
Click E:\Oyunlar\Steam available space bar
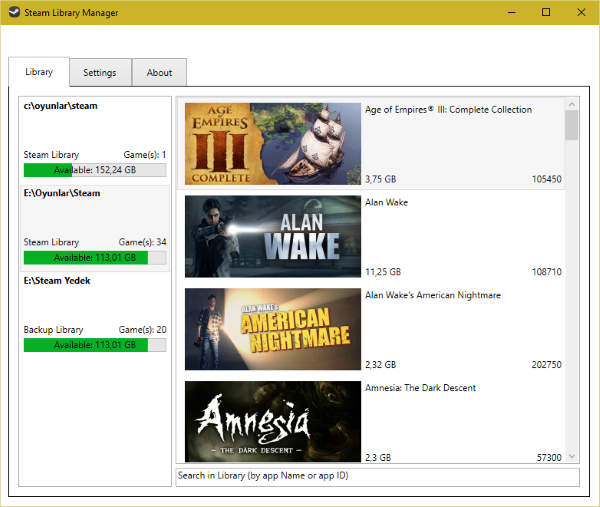point(95,258)
